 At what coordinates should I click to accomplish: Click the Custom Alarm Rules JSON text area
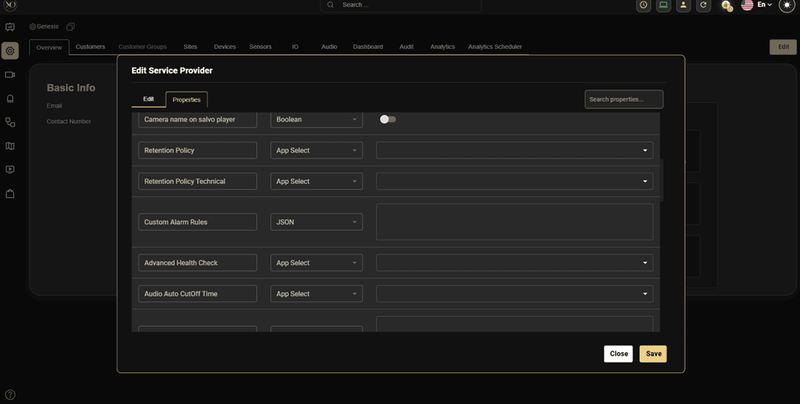coord(515,222)
